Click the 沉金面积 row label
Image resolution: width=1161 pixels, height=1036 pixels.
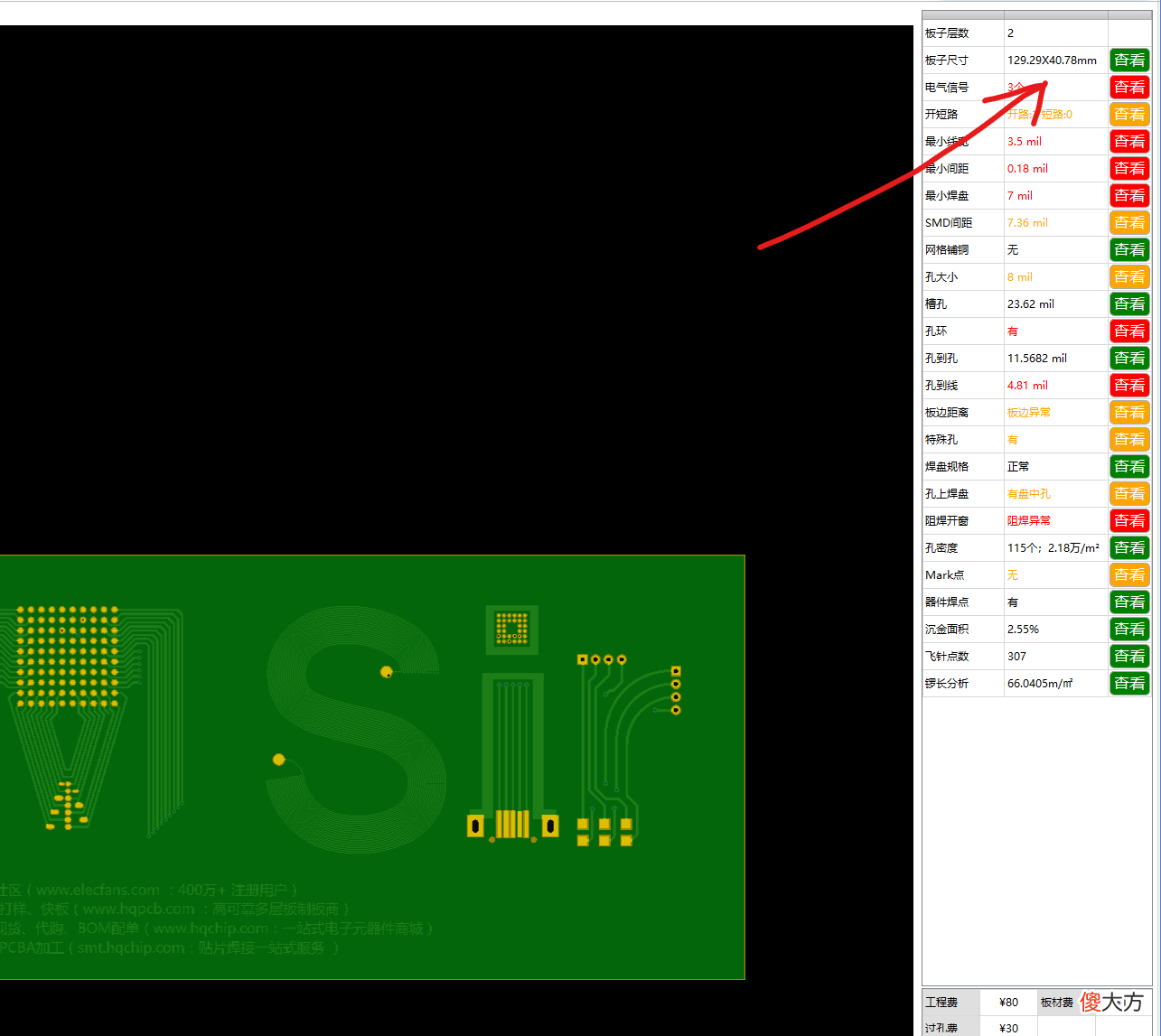tap(947, 630)
